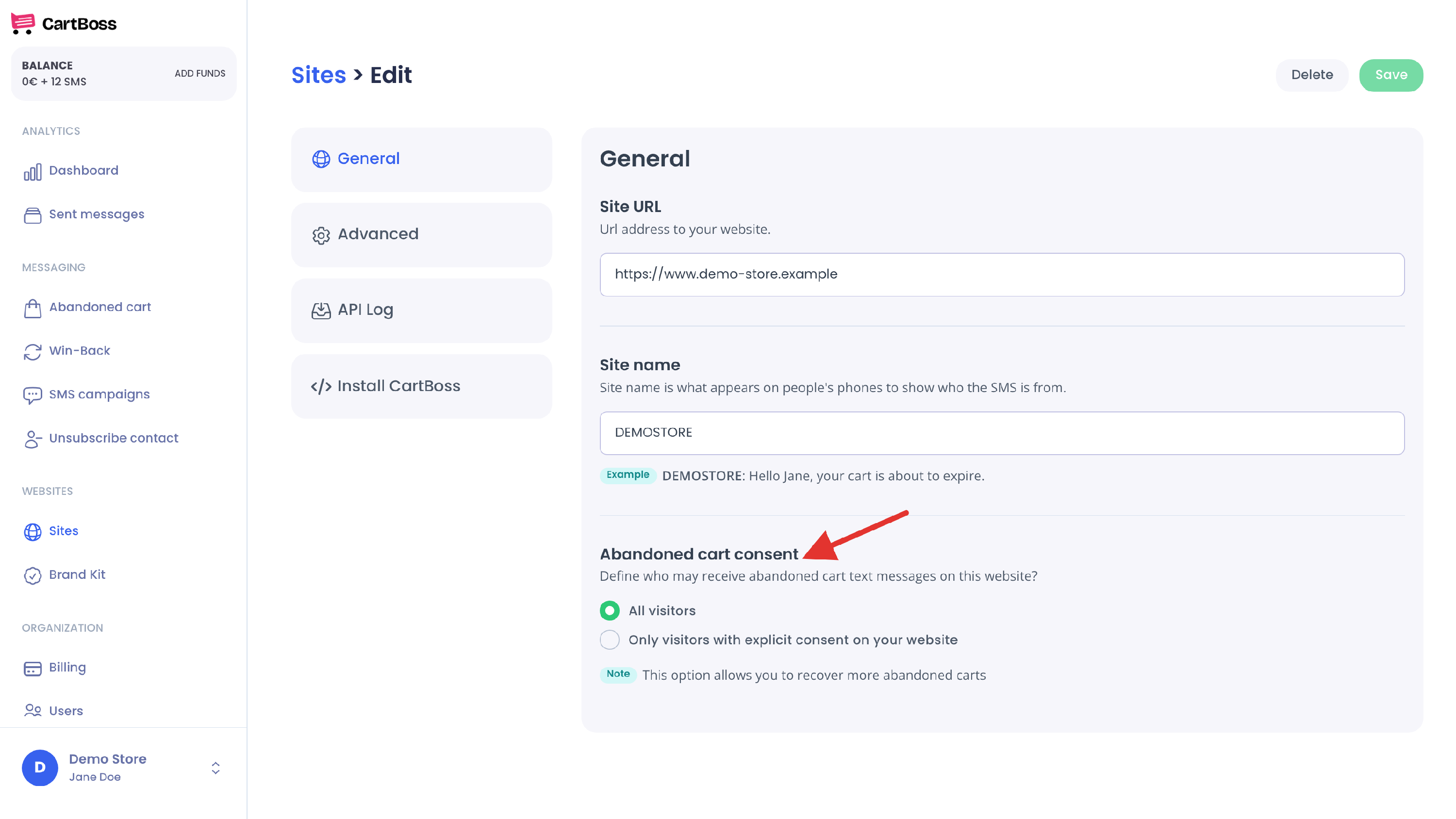The height and width of the screenshot is (819, 1456).
Task: Click the Sites globe icon in sidebar
Action: pyautogui.click(x=32, y=531)
